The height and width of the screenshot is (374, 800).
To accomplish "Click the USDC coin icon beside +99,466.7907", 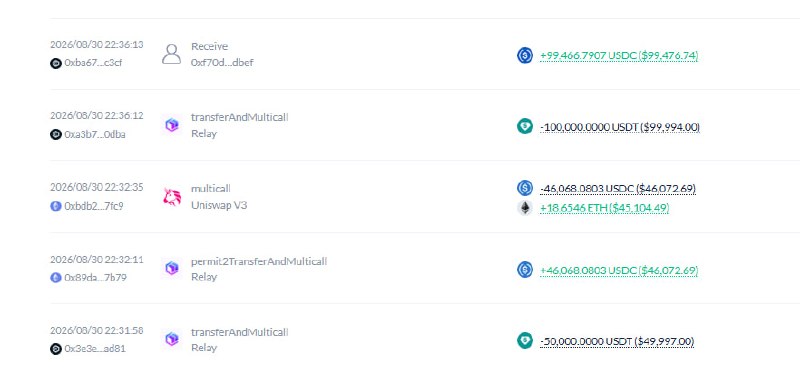I will coord(525,55).
